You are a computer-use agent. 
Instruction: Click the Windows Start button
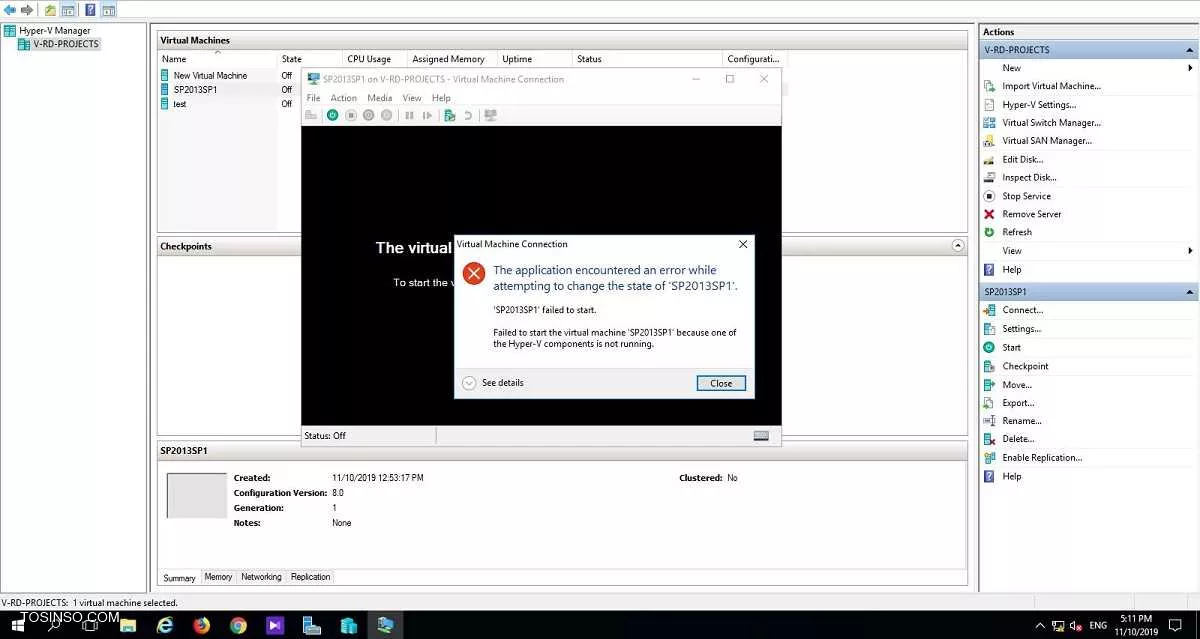coord(18,626)
